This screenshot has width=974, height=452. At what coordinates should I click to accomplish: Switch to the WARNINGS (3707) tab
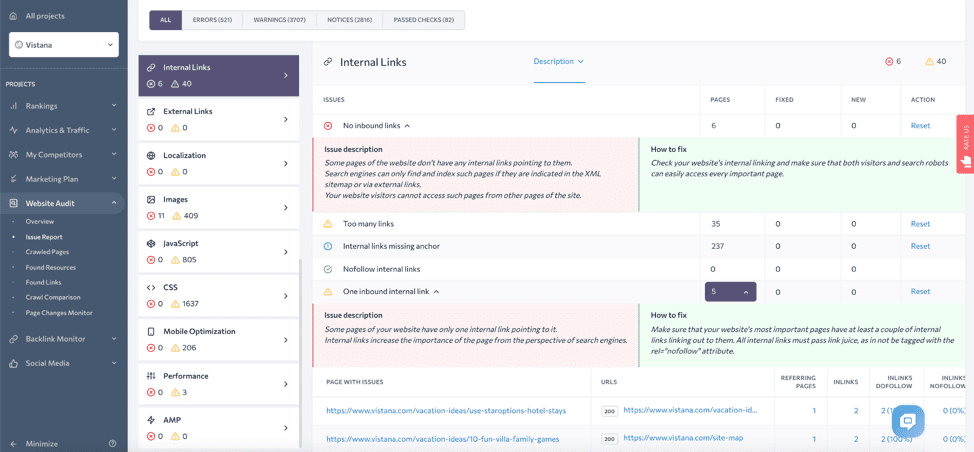point(280,20)
